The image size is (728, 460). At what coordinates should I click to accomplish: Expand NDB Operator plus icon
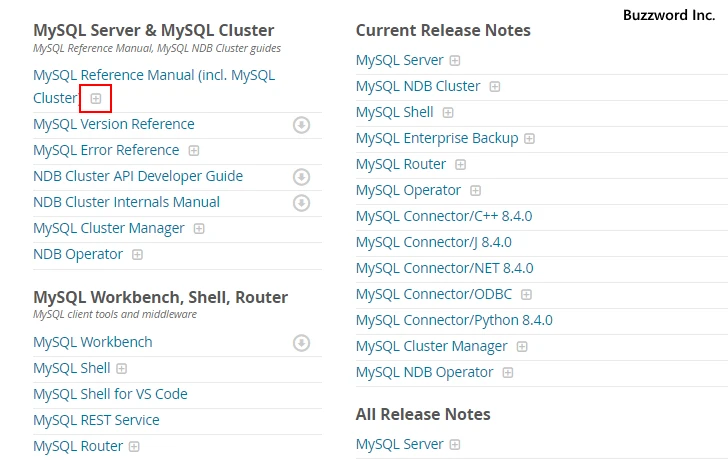137,255
